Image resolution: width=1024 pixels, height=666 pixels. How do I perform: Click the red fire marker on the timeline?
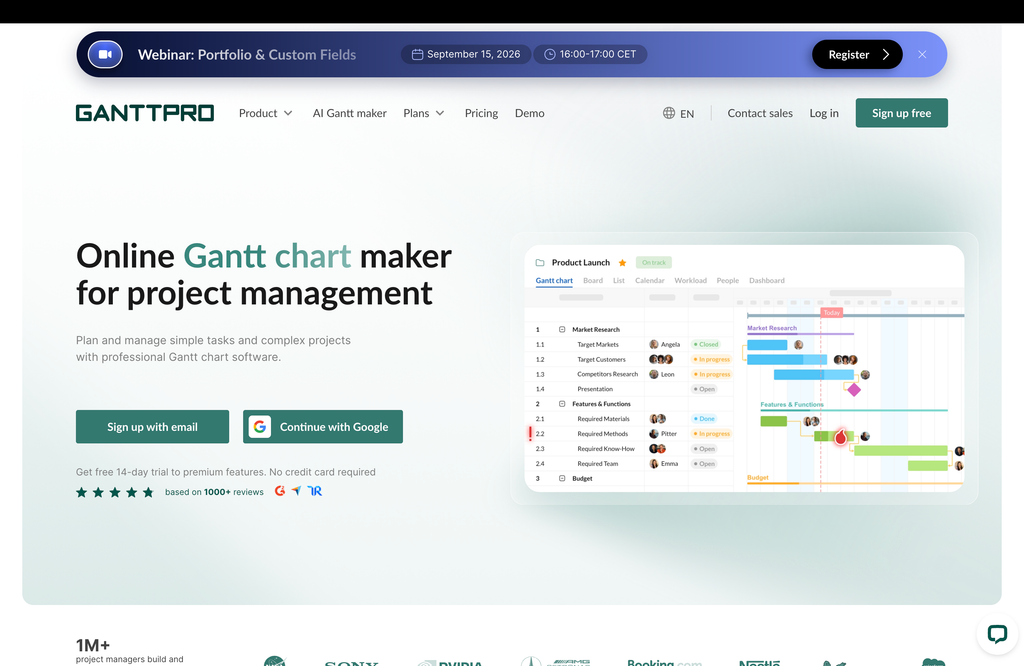click(840, 437)
